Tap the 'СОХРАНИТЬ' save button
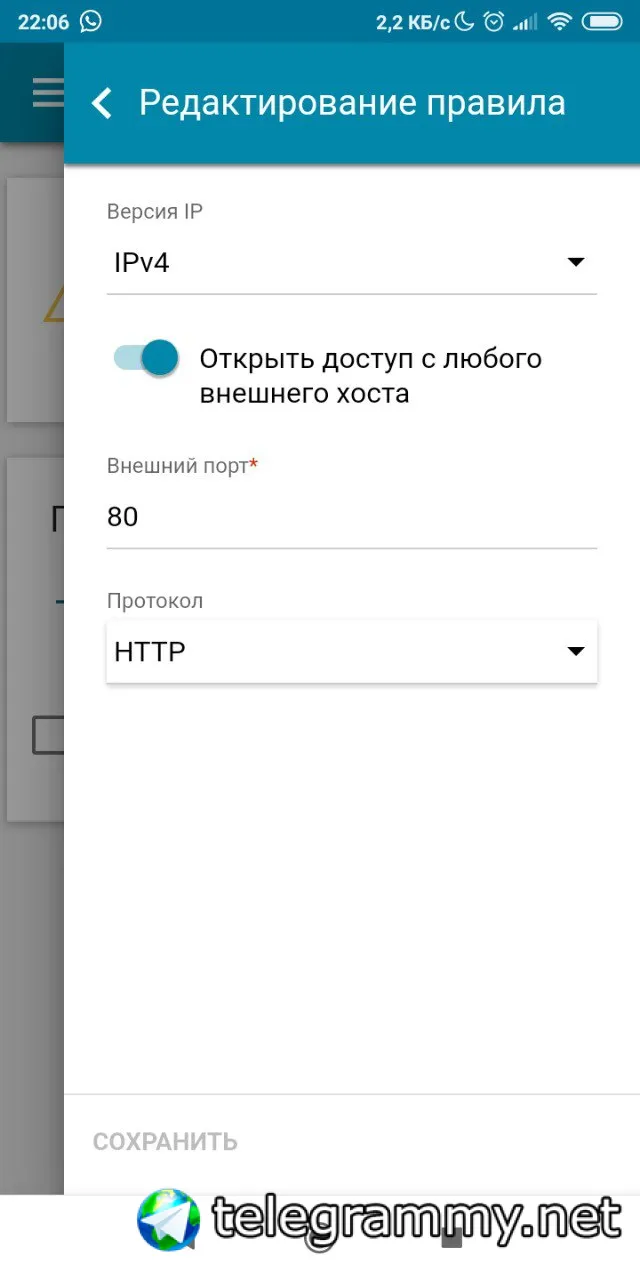Screen dimensions: 640x1280 coord(165,1142)
